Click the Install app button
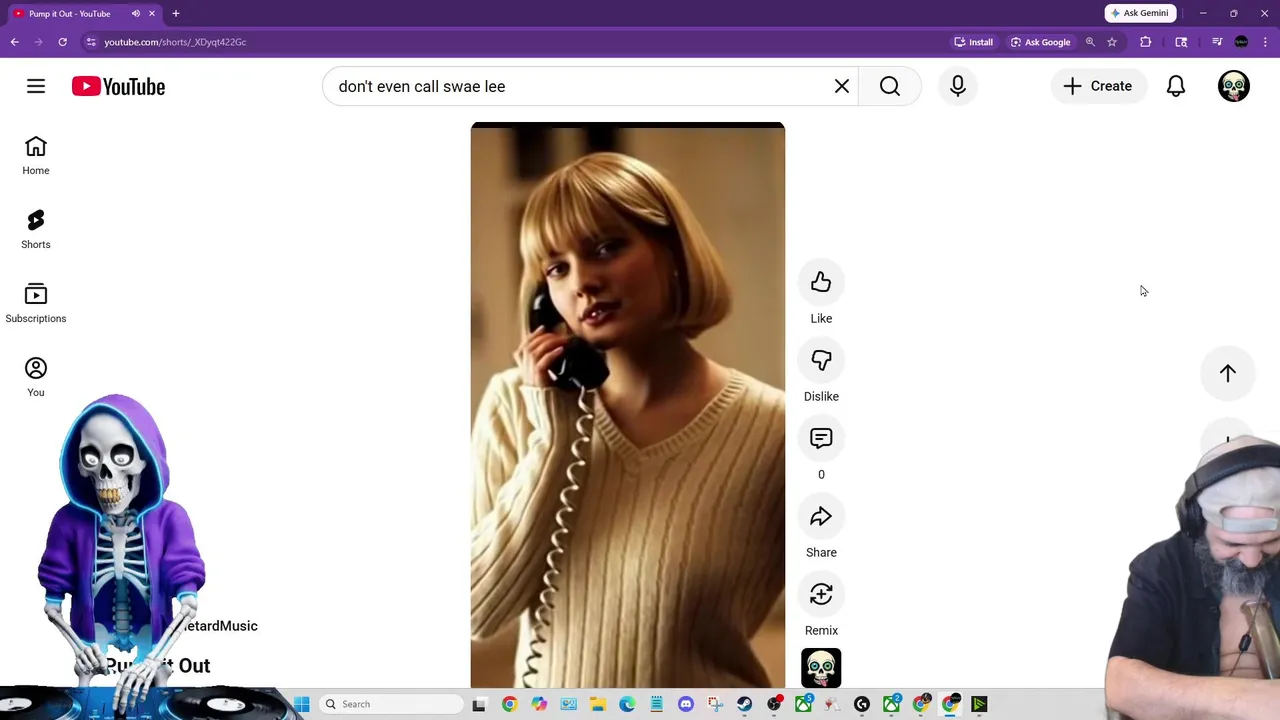The width and height of the screenshot is (1280, 720). (973, 42)
